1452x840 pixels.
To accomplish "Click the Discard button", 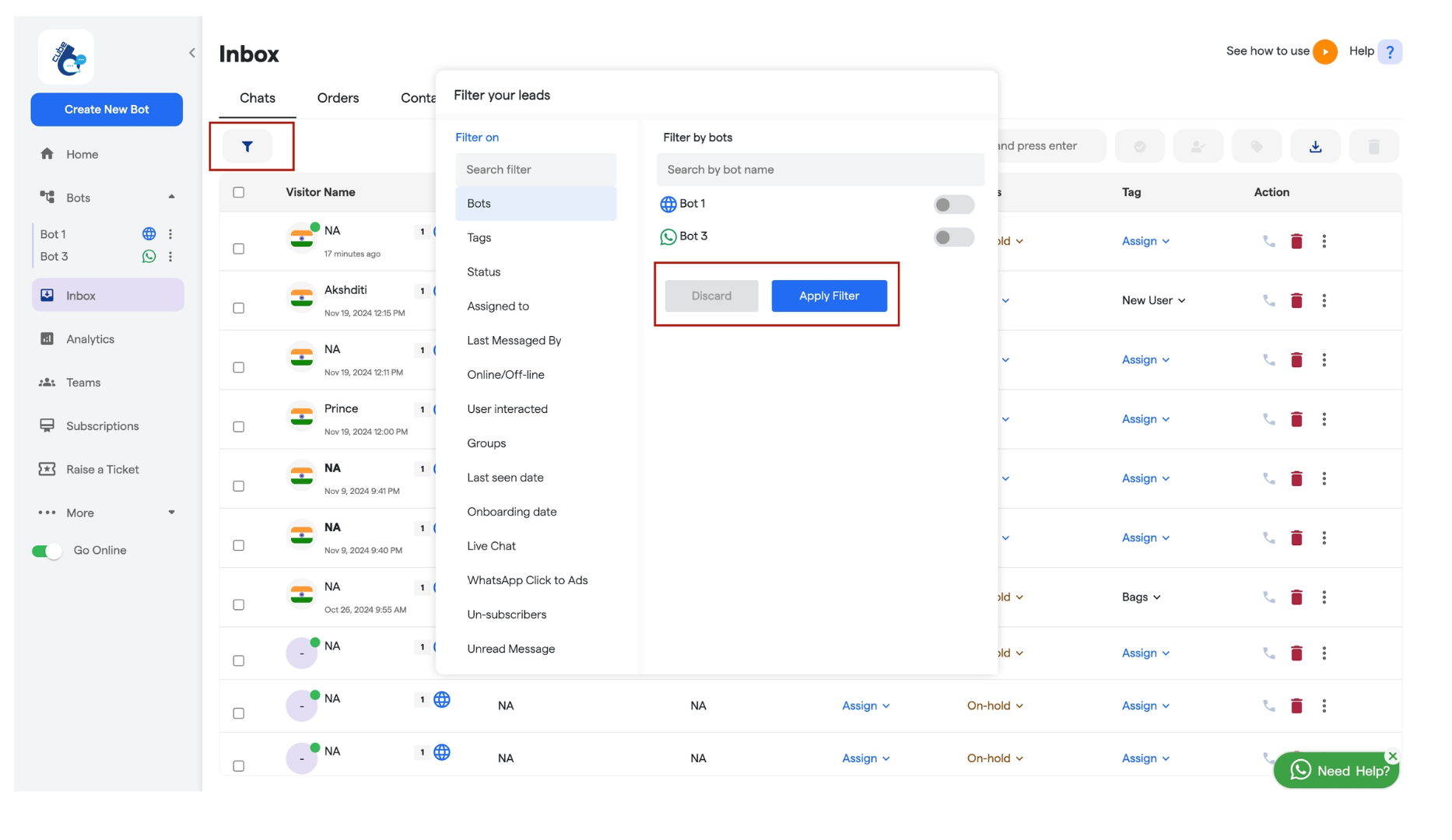I will click(x=711, y=296).
